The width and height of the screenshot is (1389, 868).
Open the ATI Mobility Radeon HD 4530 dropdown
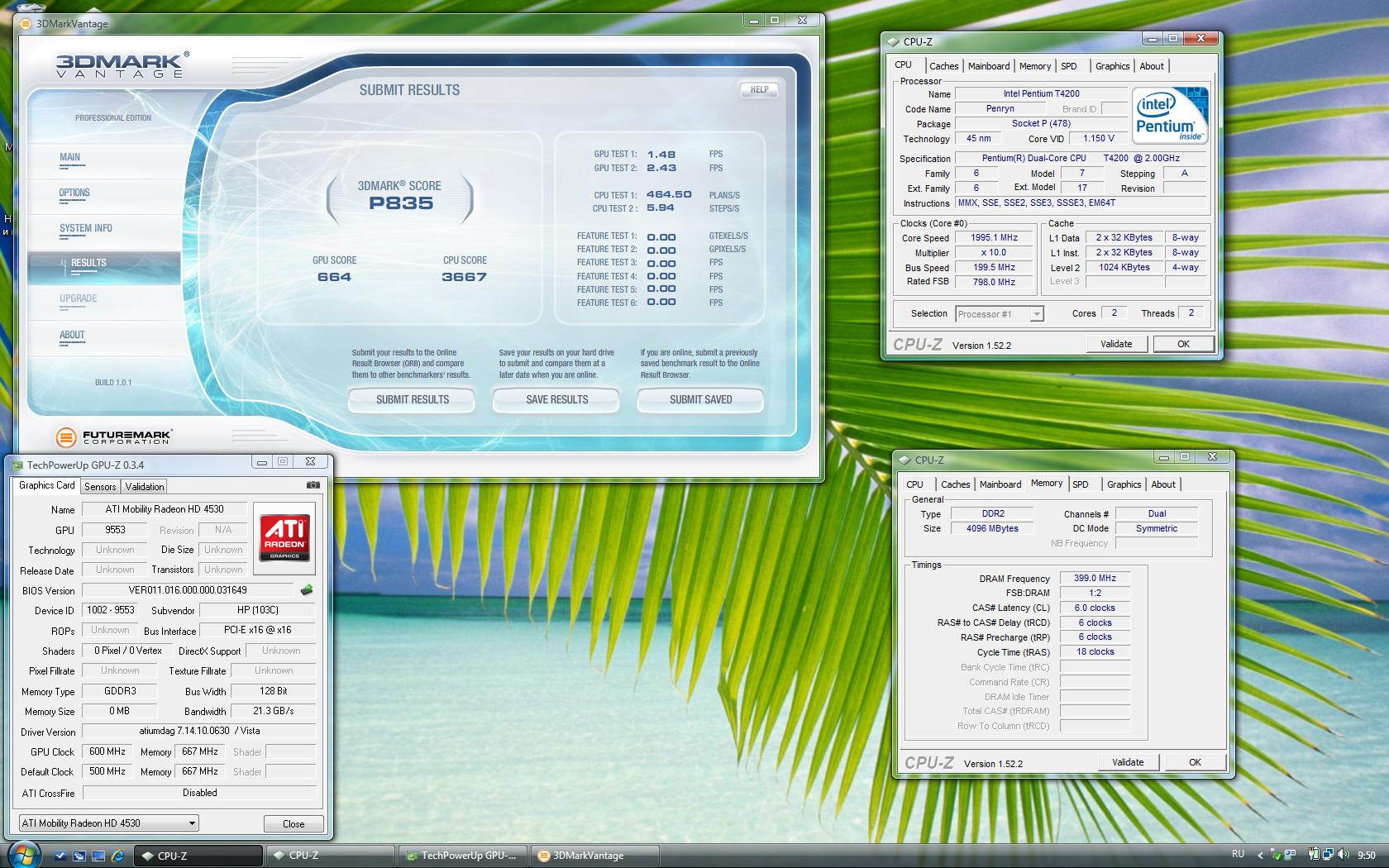click(108, 823)
